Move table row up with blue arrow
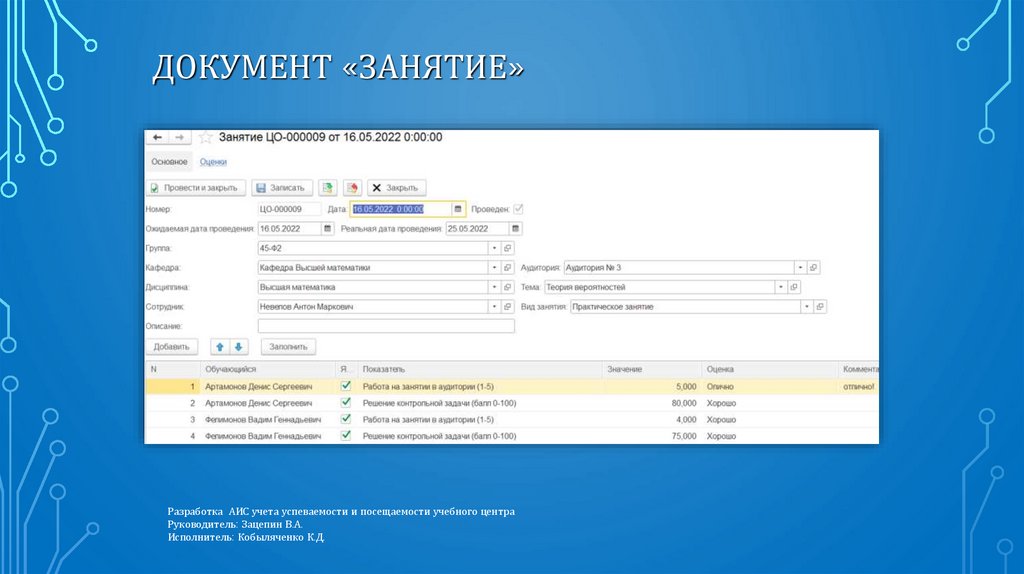This screenshot has height=574, width=1024. 220,347
